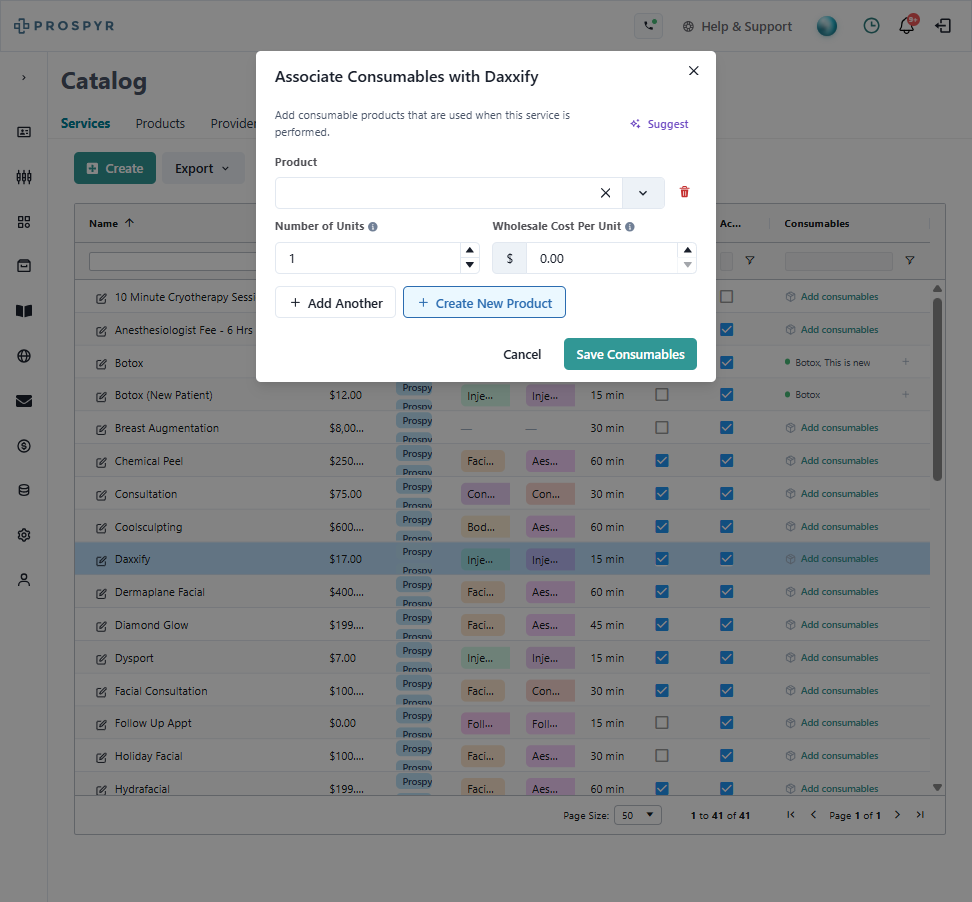Click the phone call icon in header

pos(648,26)
